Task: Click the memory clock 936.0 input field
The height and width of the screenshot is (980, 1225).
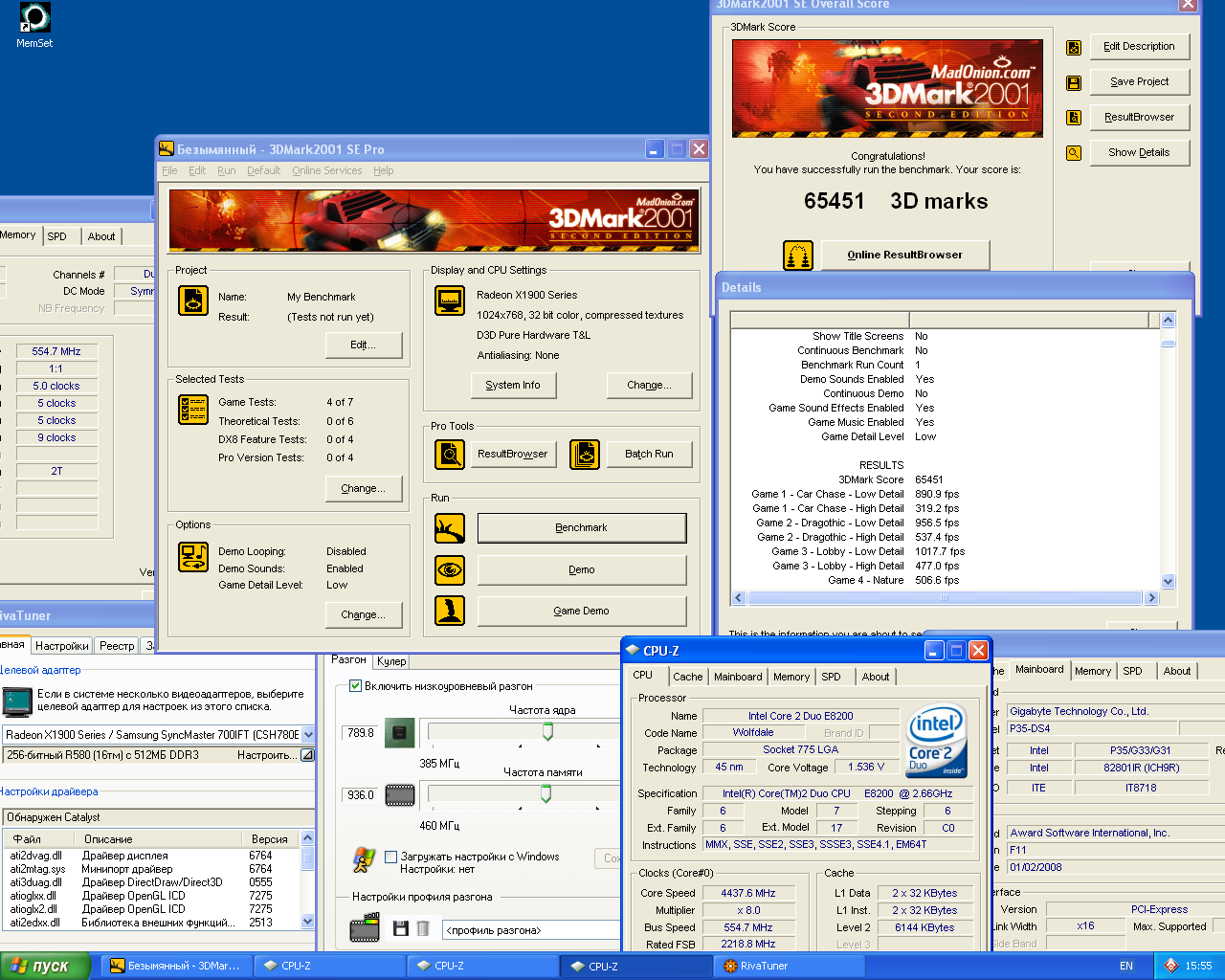Action: click(x=360, y=795)
